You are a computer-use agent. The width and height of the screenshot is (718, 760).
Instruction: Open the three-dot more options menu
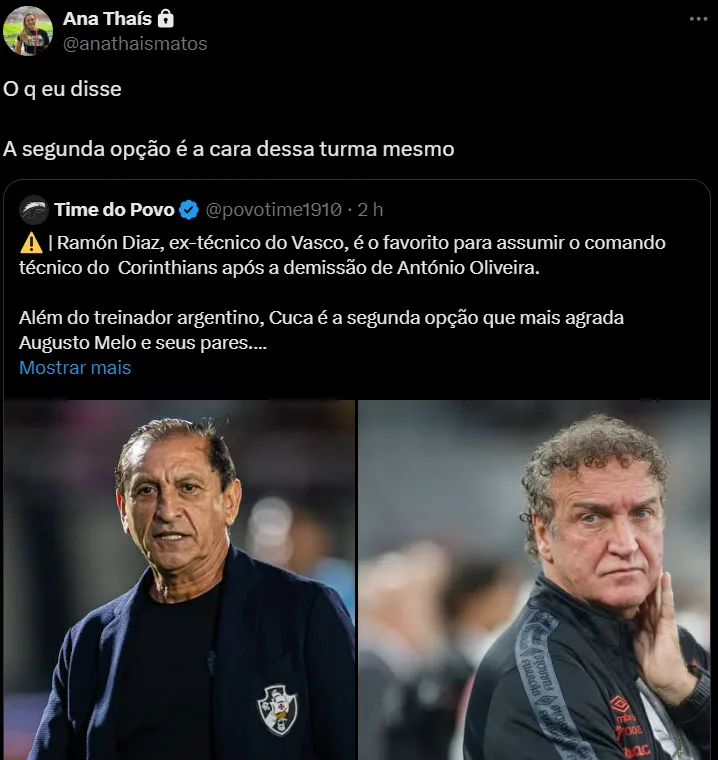[x=700, y=19]
